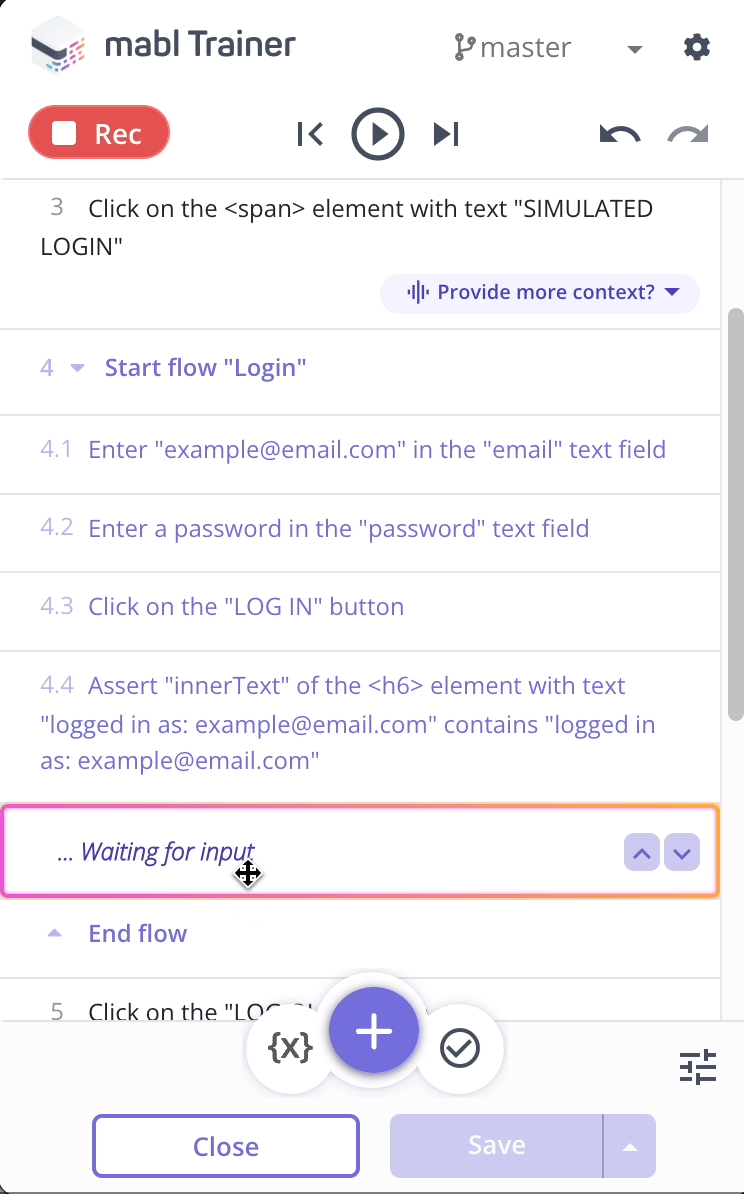Move the cursor step up
The width and height of the screenshot is (744, 1194).
[x=642, y=853]
